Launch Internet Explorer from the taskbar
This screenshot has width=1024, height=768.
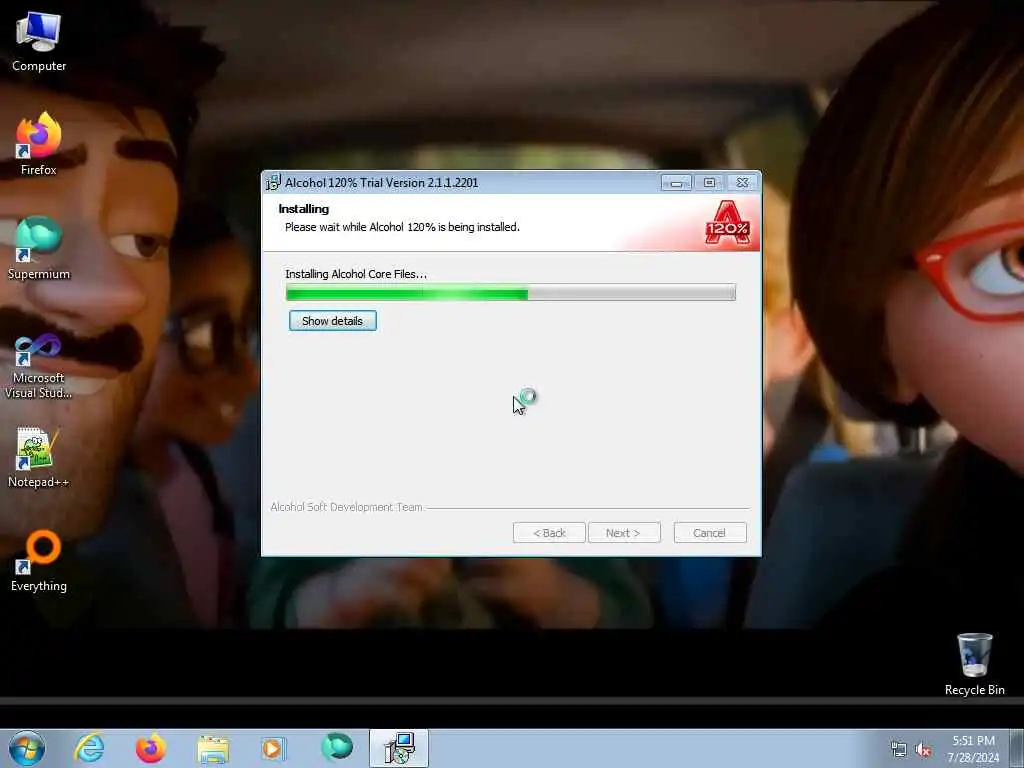(x=89, y=748)
